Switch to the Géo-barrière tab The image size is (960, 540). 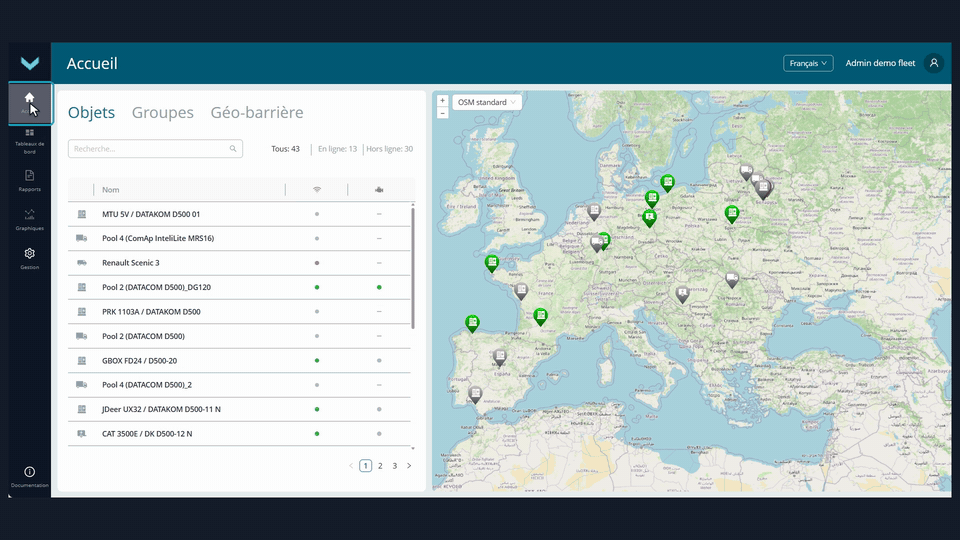pos(257,113)
